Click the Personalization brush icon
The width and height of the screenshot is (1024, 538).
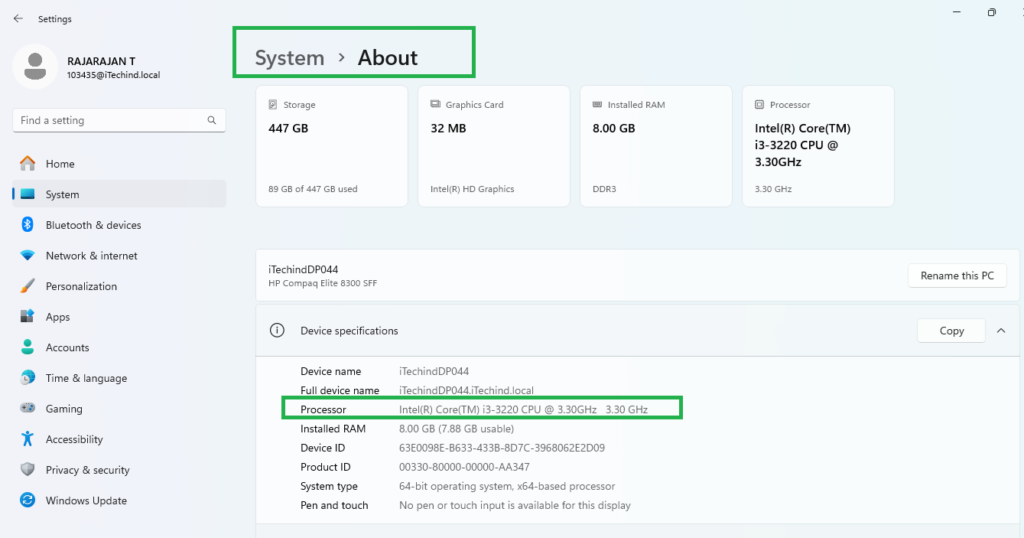coord(27,286)
